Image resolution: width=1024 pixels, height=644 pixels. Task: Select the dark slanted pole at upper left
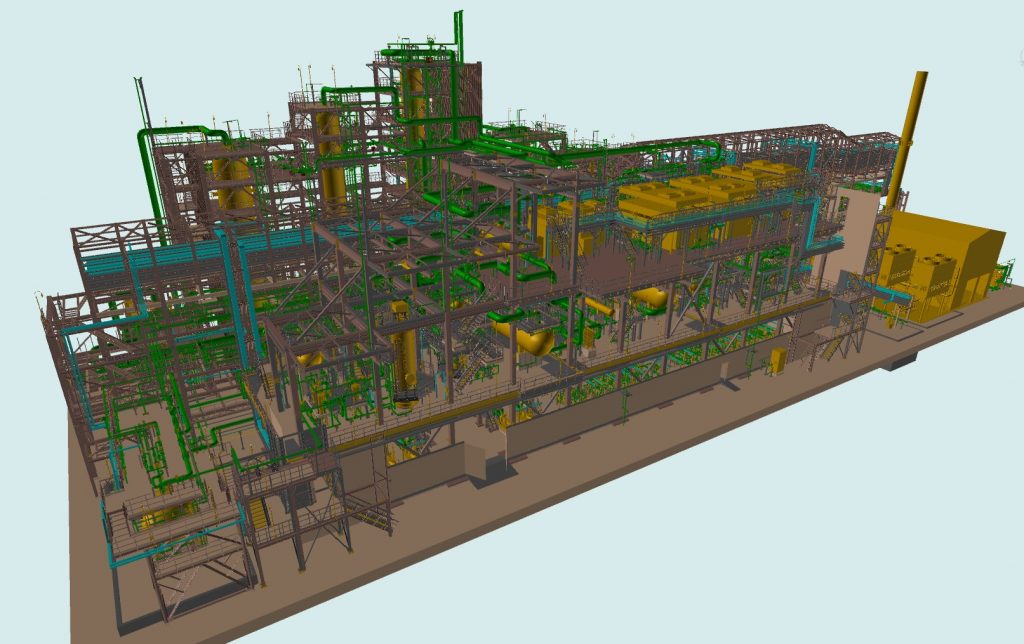pyautogui.click(x=141, y=100)
